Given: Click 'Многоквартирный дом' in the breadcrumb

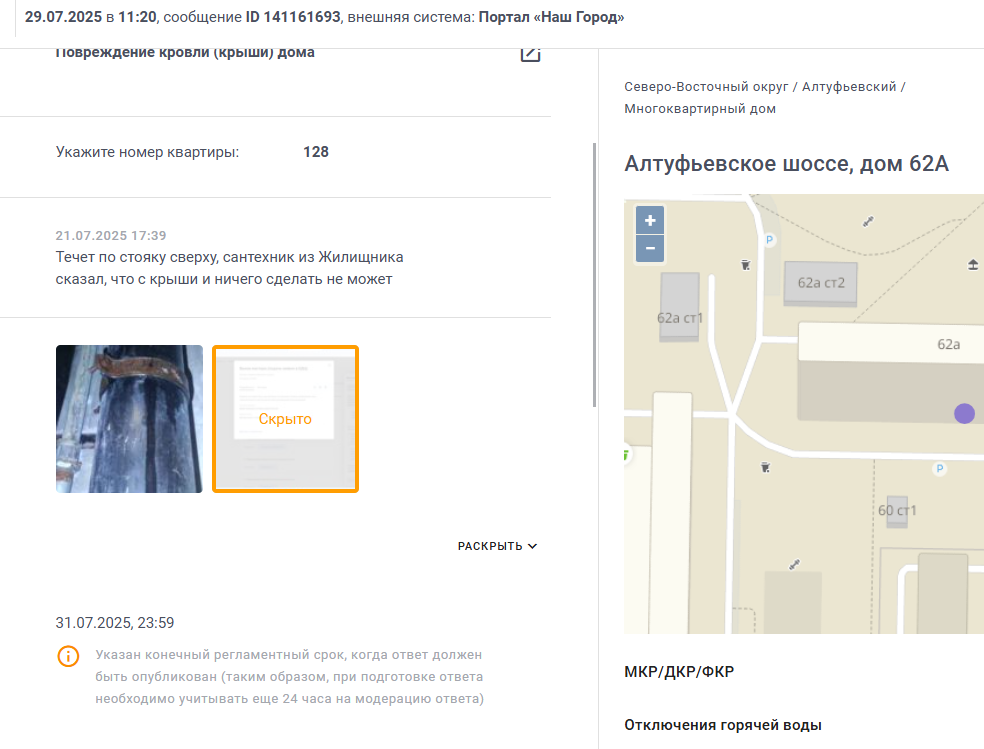Looking at the screenshot, I should [x=700, y=109].
